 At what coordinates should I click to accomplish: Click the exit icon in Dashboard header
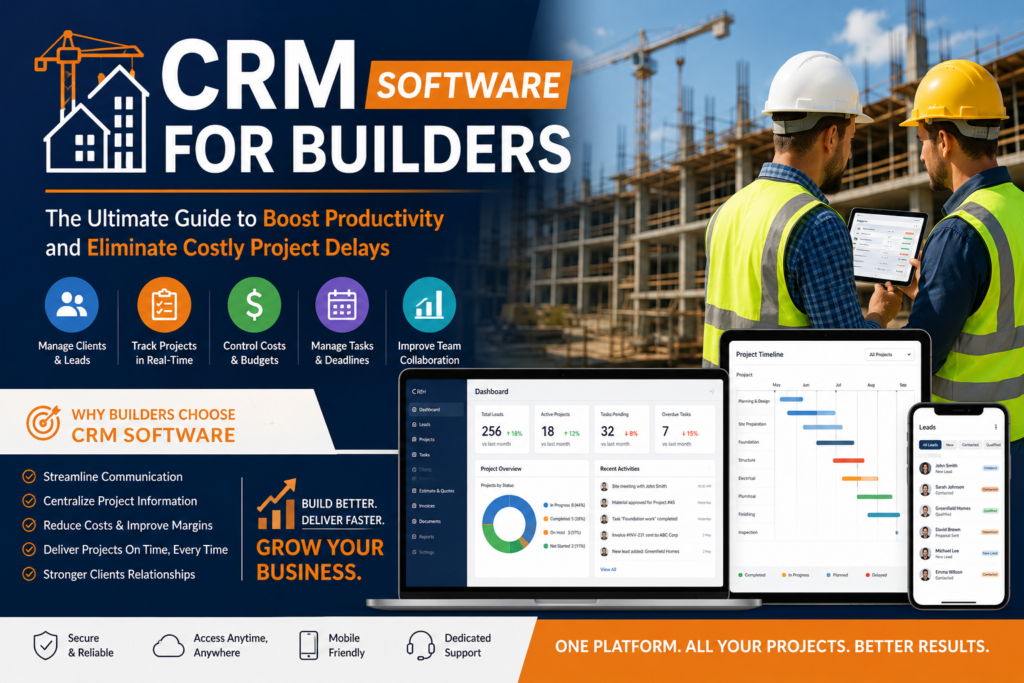click(x=711, y=392)
